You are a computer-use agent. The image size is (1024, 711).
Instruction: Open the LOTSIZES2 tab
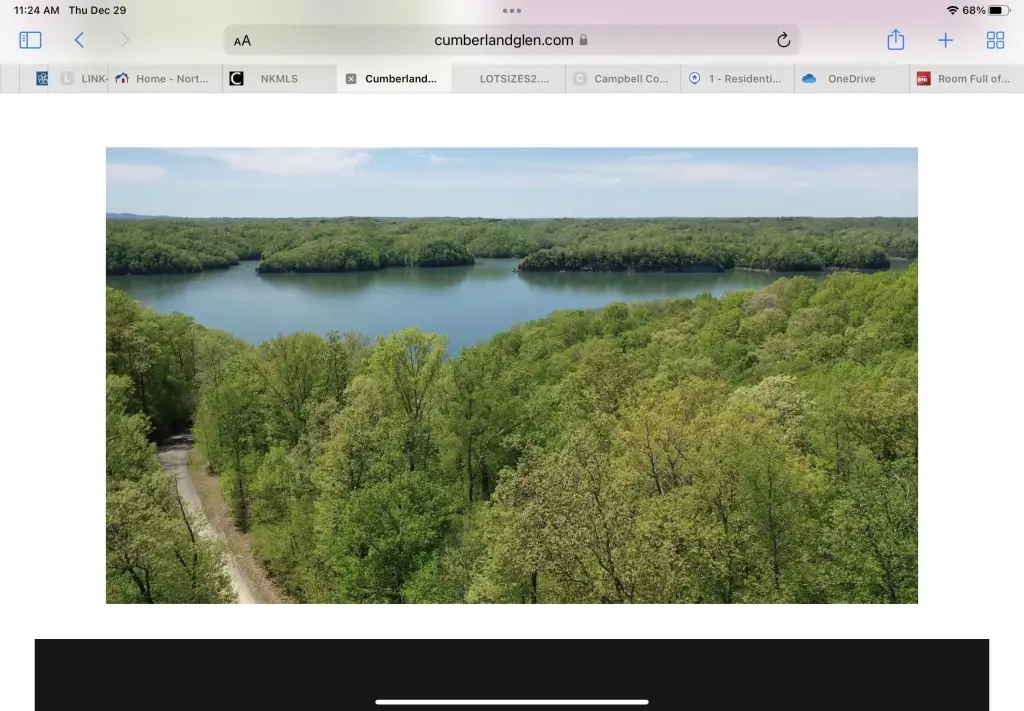[514, 79]
